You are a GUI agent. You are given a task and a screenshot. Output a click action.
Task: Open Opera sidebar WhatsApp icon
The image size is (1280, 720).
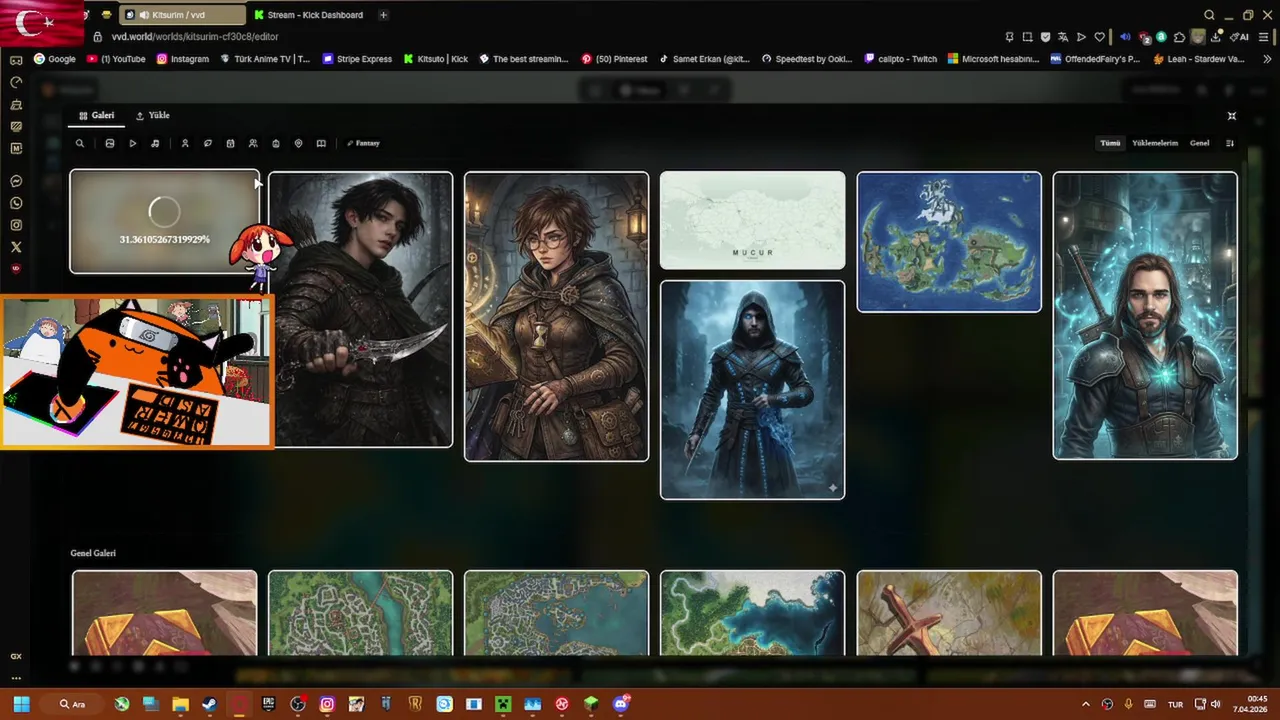[x=16, y=204]
